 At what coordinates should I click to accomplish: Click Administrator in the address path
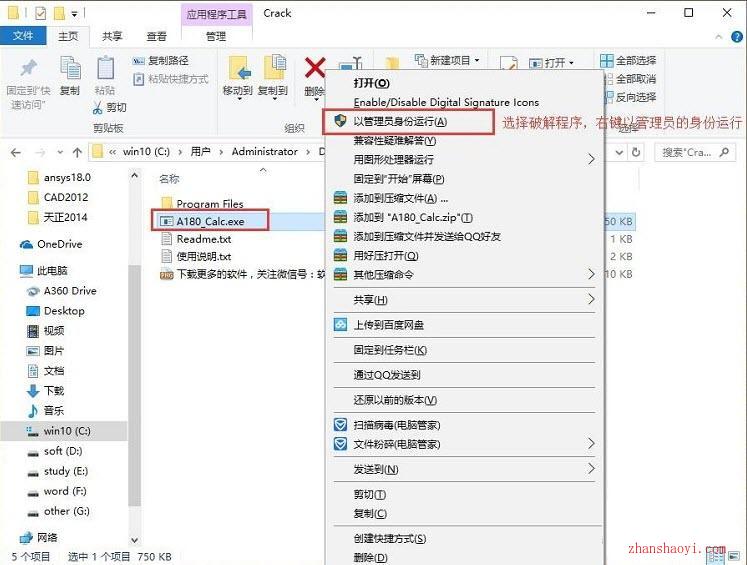pos(264,151)
